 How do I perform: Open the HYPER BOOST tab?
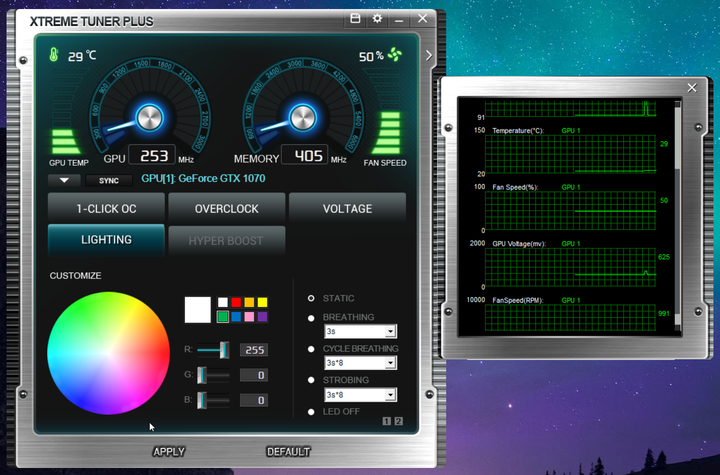(x=227, y=240)
